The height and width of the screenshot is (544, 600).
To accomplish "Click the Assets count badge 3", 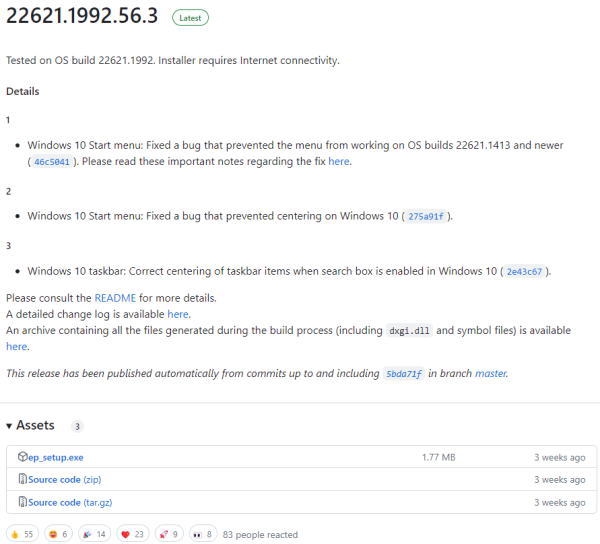I will click(77, 426).
